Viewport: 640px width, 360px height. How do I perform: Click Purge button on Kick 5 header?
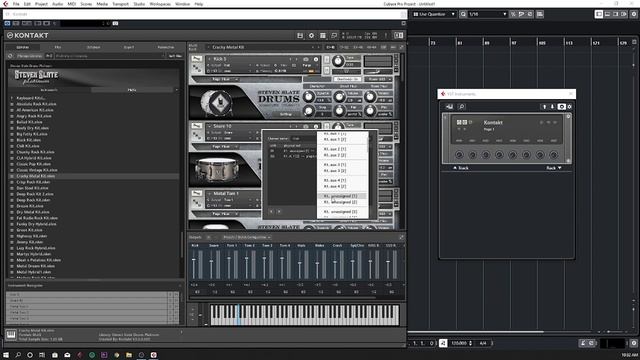(307, 65)
